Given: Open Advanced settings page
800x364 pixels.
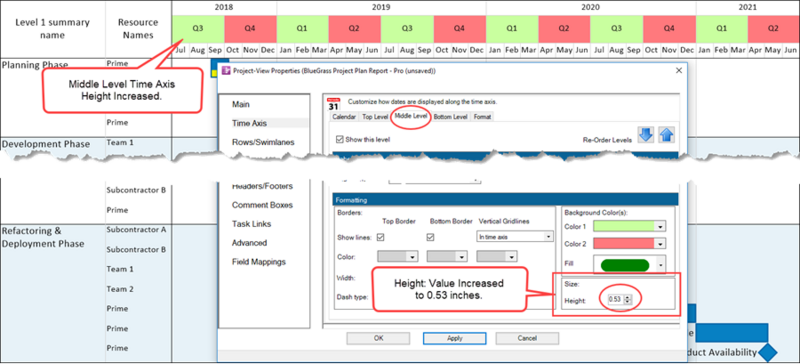Looking at the screenshot, I should point(249,242).
